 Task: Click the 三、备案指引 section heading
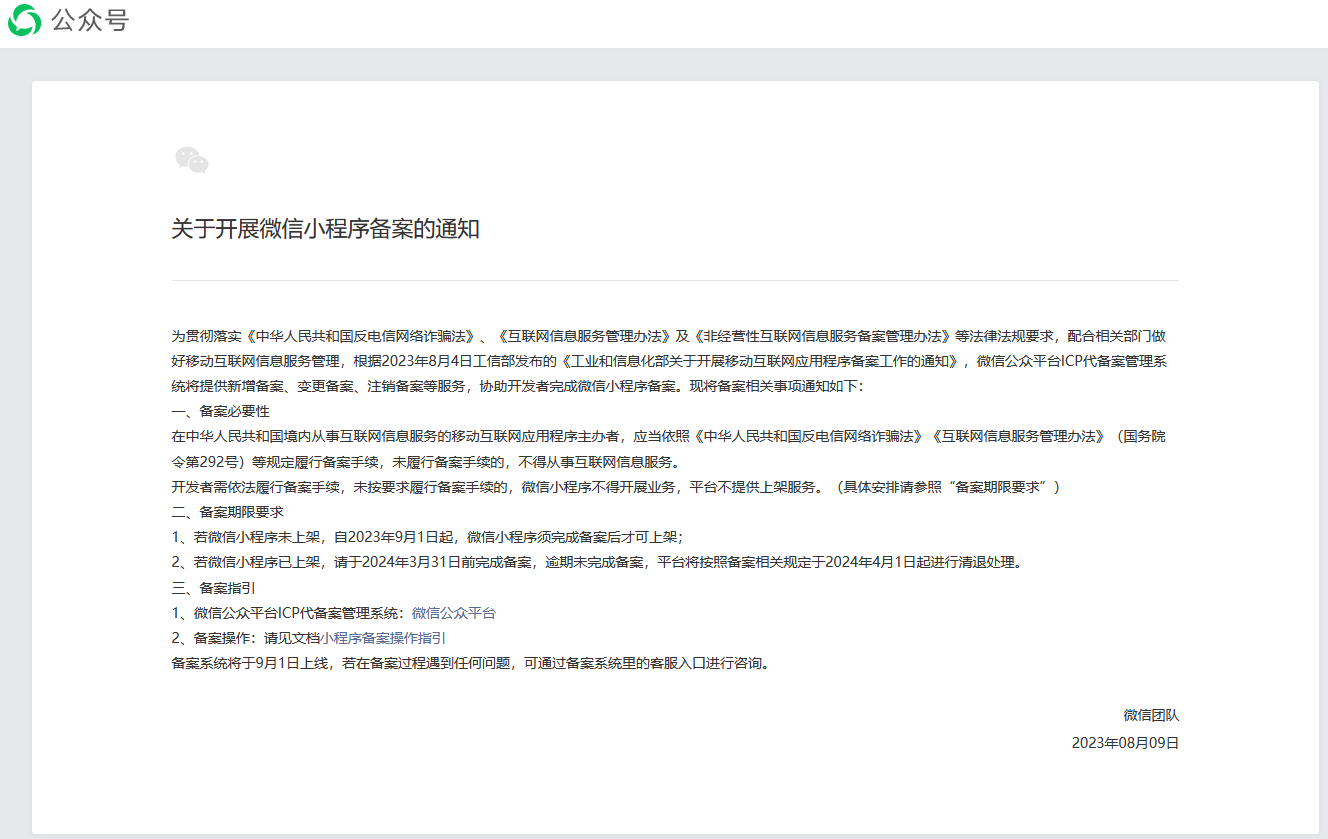[214, 587]
